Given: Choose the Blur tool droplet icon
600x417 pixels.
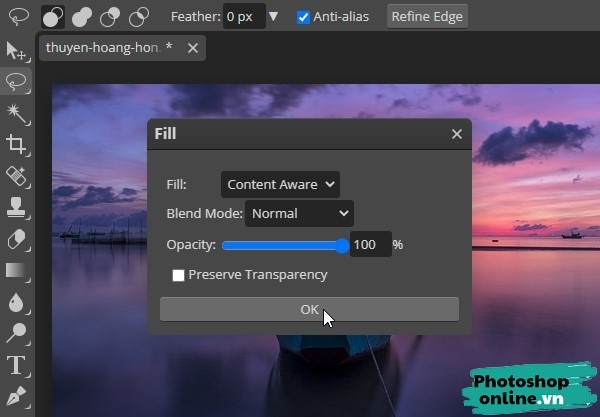Looking at the screenshot, I should pyautogui.click(x=16, y=301).
